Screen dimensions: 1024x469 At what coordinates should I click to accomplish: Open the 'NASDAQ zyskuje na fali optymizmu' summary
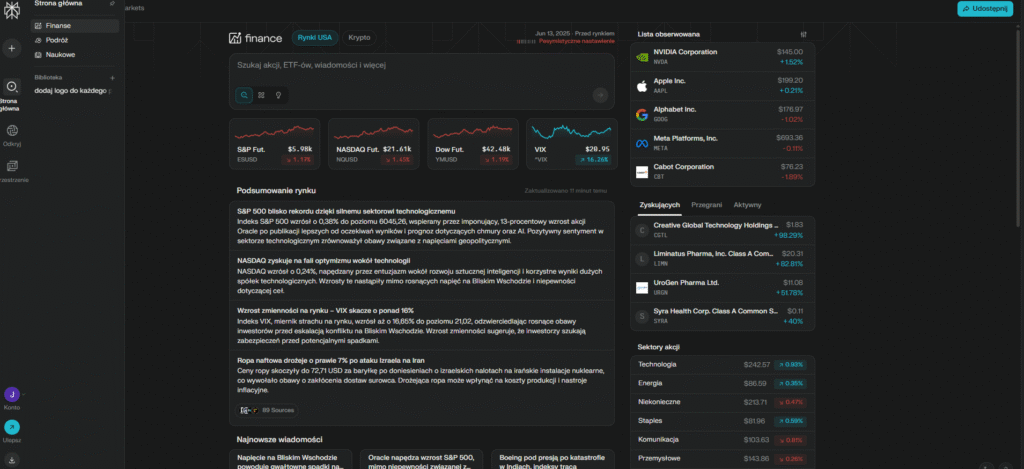pos(421,275)
